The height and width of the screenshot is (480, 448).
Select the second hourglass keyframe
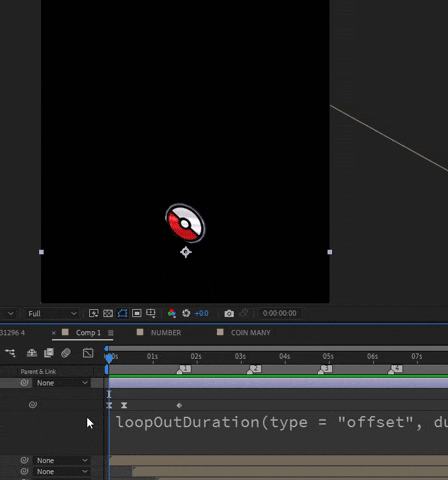124,405
